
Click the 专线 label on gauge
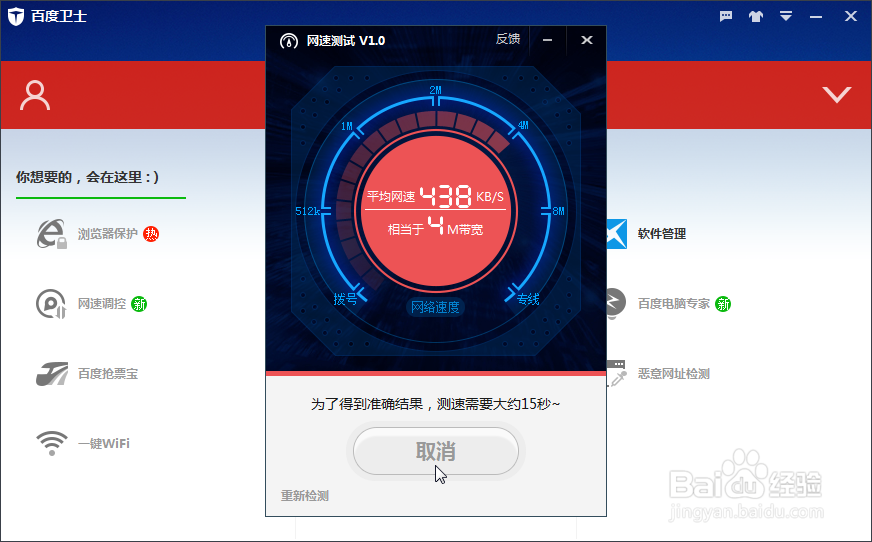[528, 299]
